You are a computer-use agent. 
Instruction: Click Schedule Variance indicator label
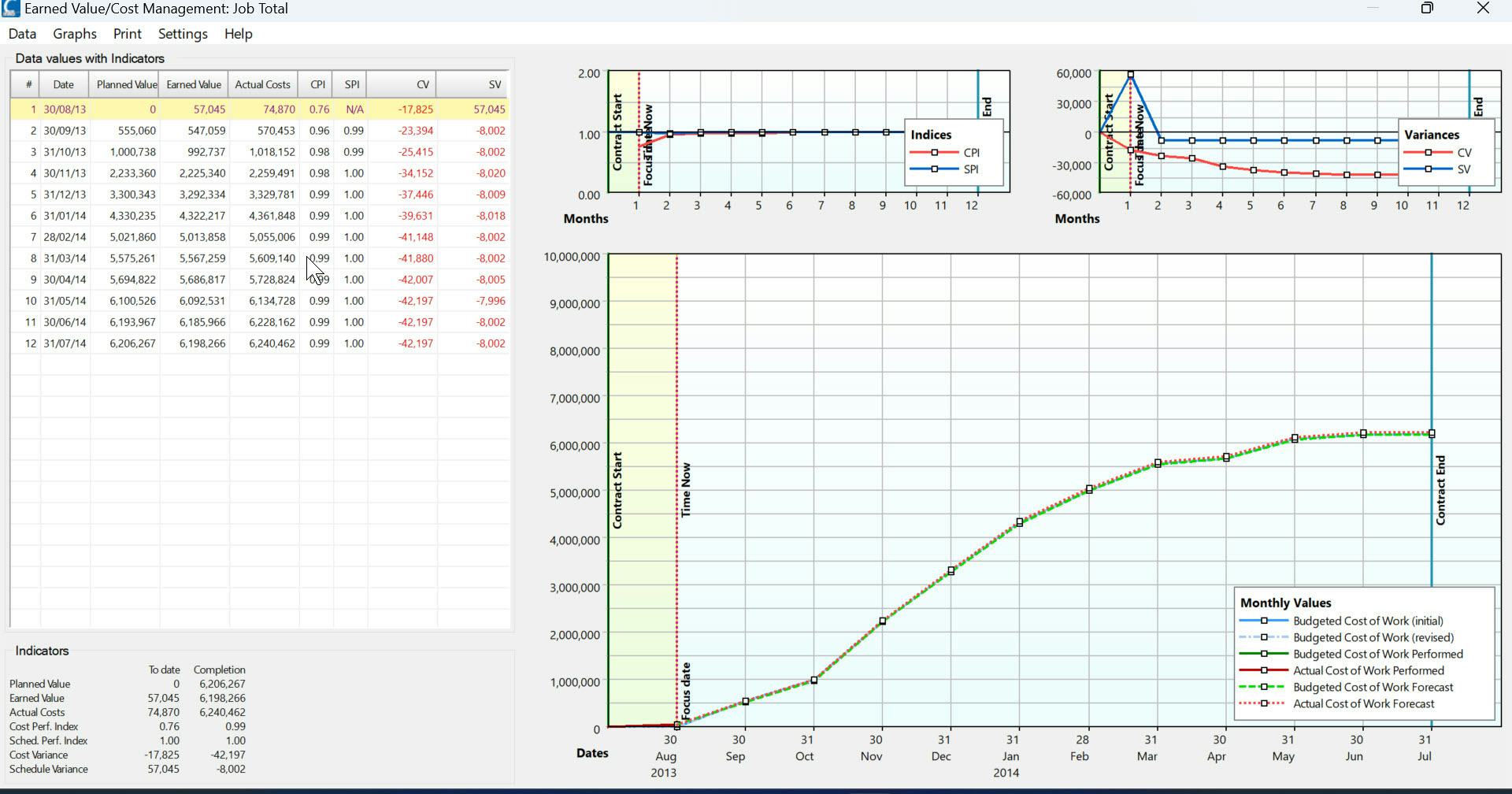[49, 770]
